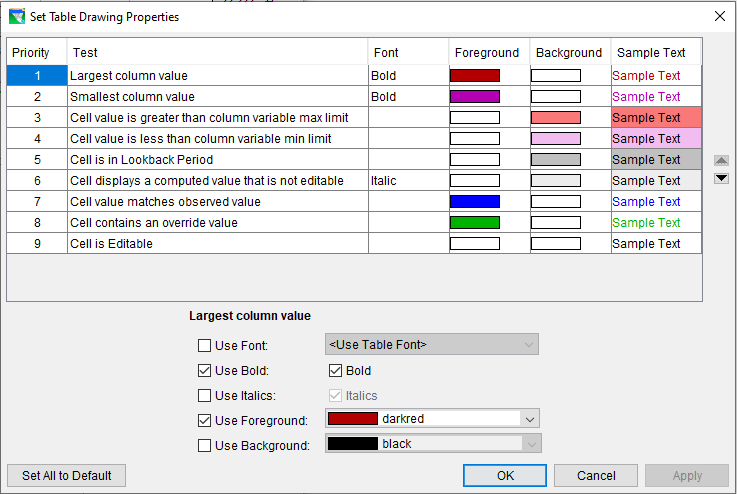The image size is (737, 494).
Task: Click the Set All to Default button
Action: [66, 476]
